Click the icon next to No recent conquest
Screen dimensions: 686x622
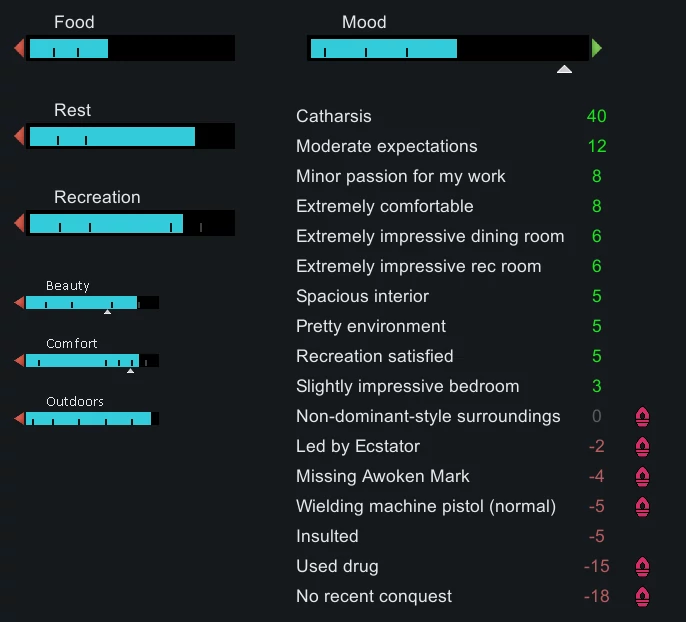click(x=643, y=597)
